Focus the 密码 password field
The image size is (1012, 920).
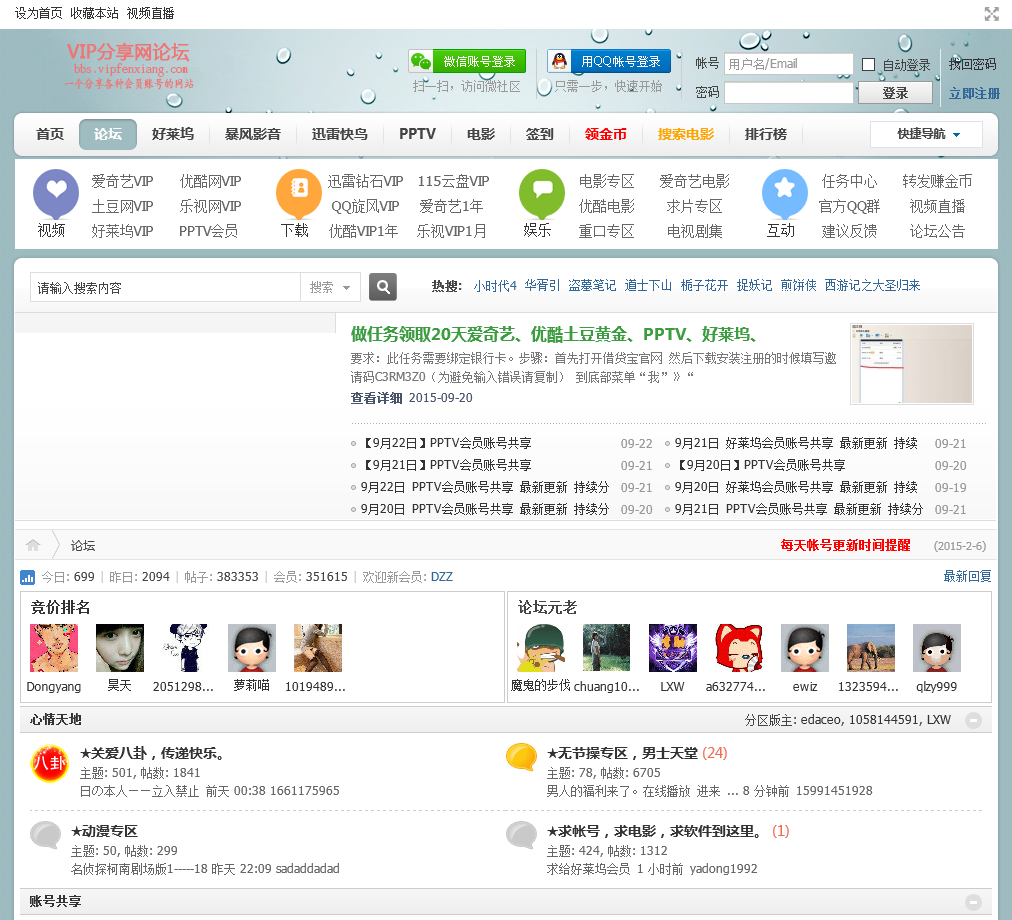pyautogui.click(x=788, y=93)
